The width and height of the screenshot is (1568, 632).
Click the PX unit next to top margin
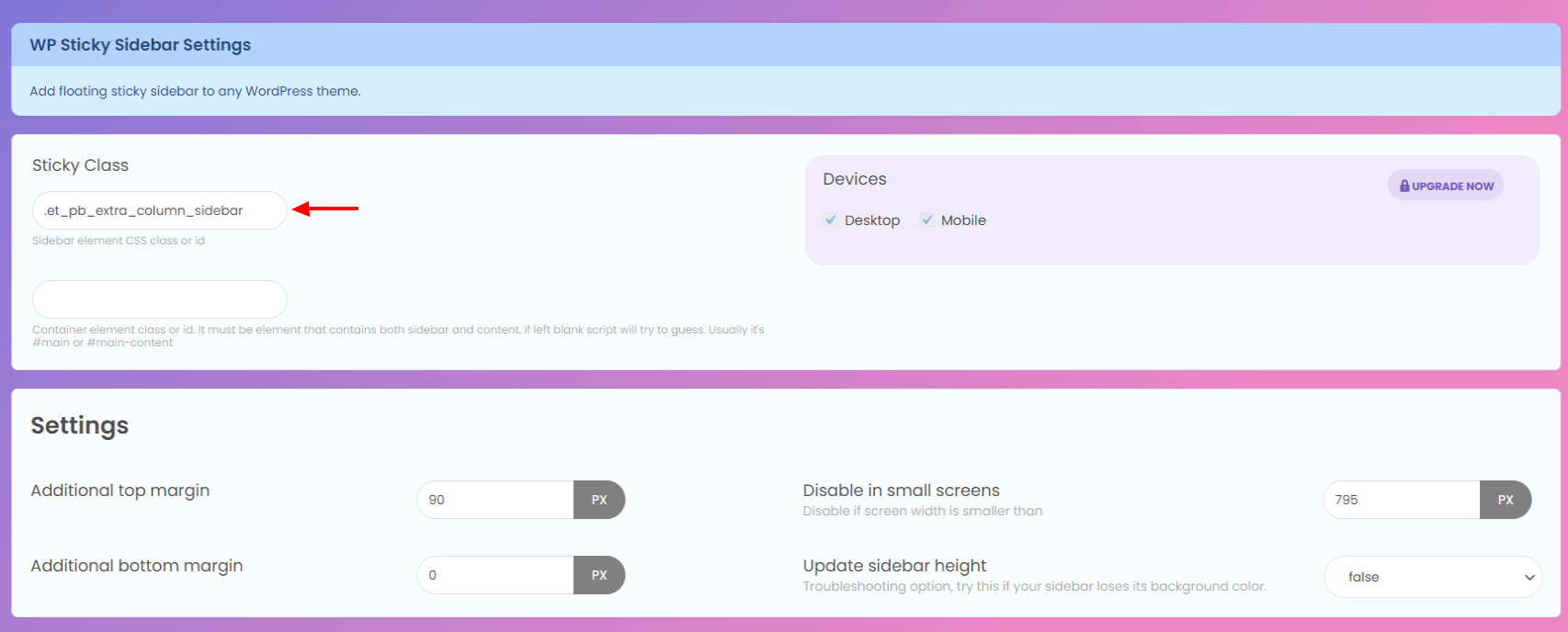[599, 500]
